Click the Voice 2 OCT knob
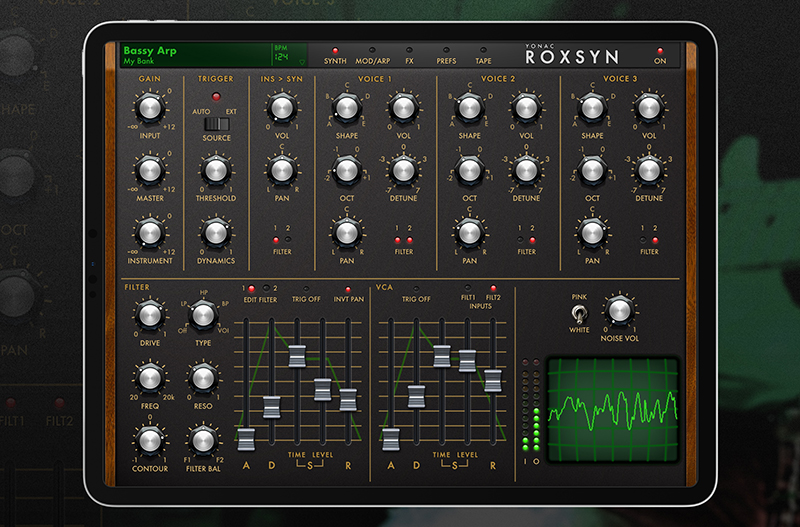Image resolution: width=800 pixels, height=527 pixels. tap(469, 171)
